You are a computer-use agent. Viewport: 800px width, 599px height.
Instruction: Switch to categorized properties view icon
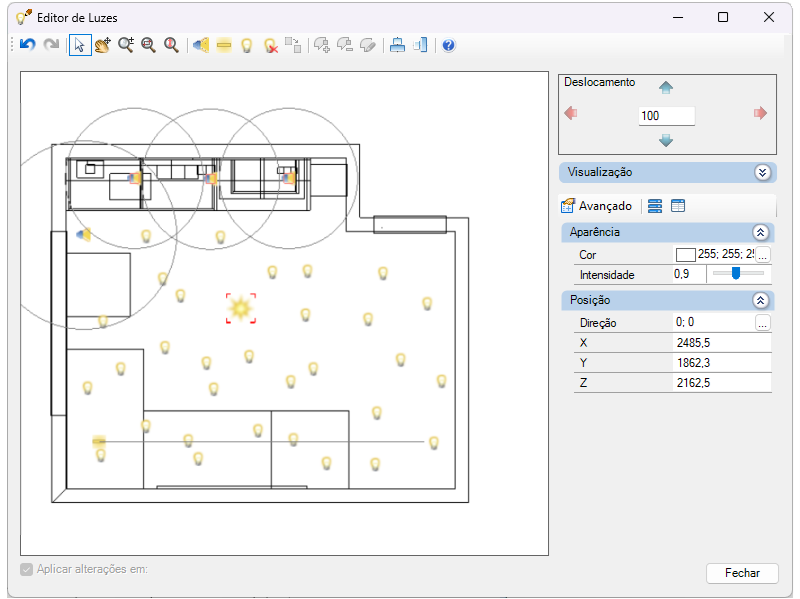pos(655,206)
